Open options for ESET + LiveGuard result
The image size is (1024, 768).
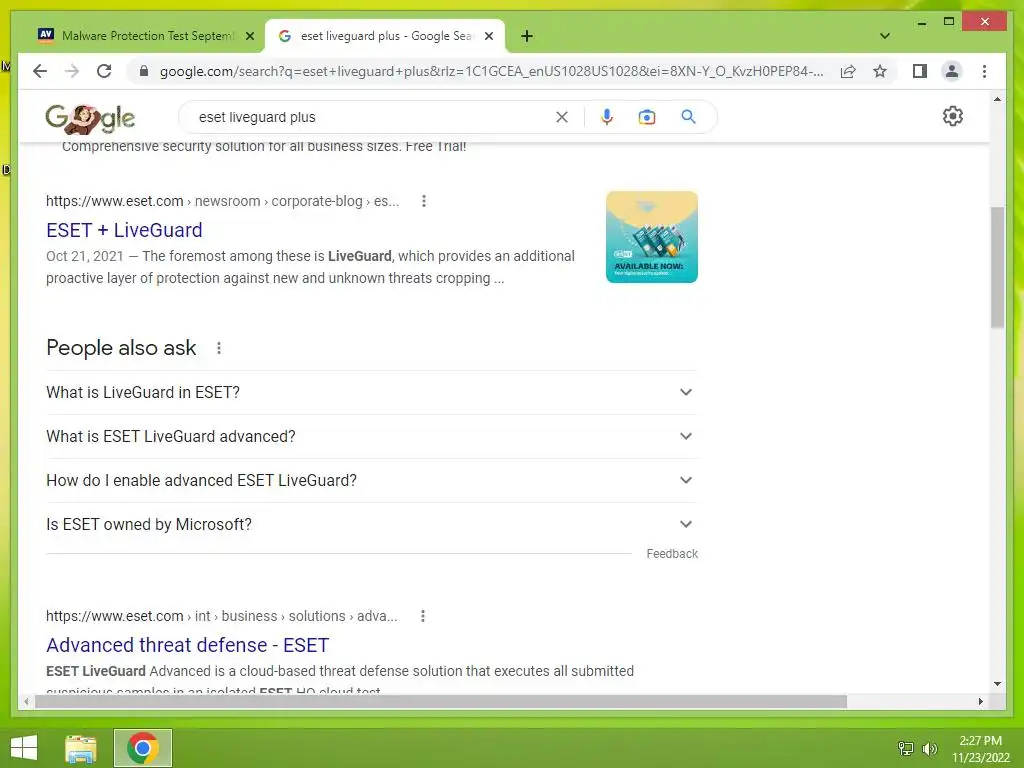[x=424, y=201]
